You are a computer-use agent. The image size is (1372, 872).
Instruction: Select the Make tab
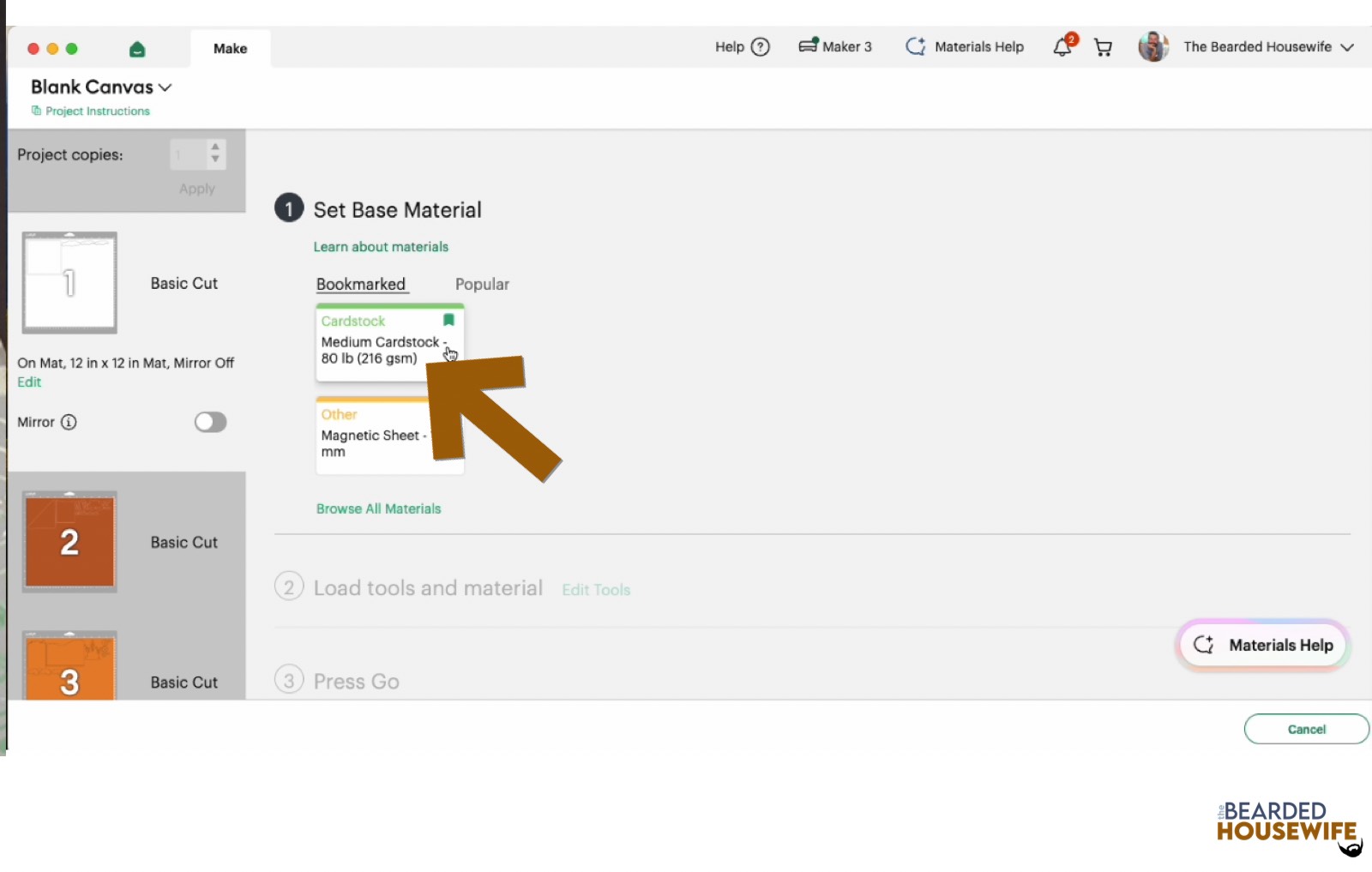click(230, 49)
